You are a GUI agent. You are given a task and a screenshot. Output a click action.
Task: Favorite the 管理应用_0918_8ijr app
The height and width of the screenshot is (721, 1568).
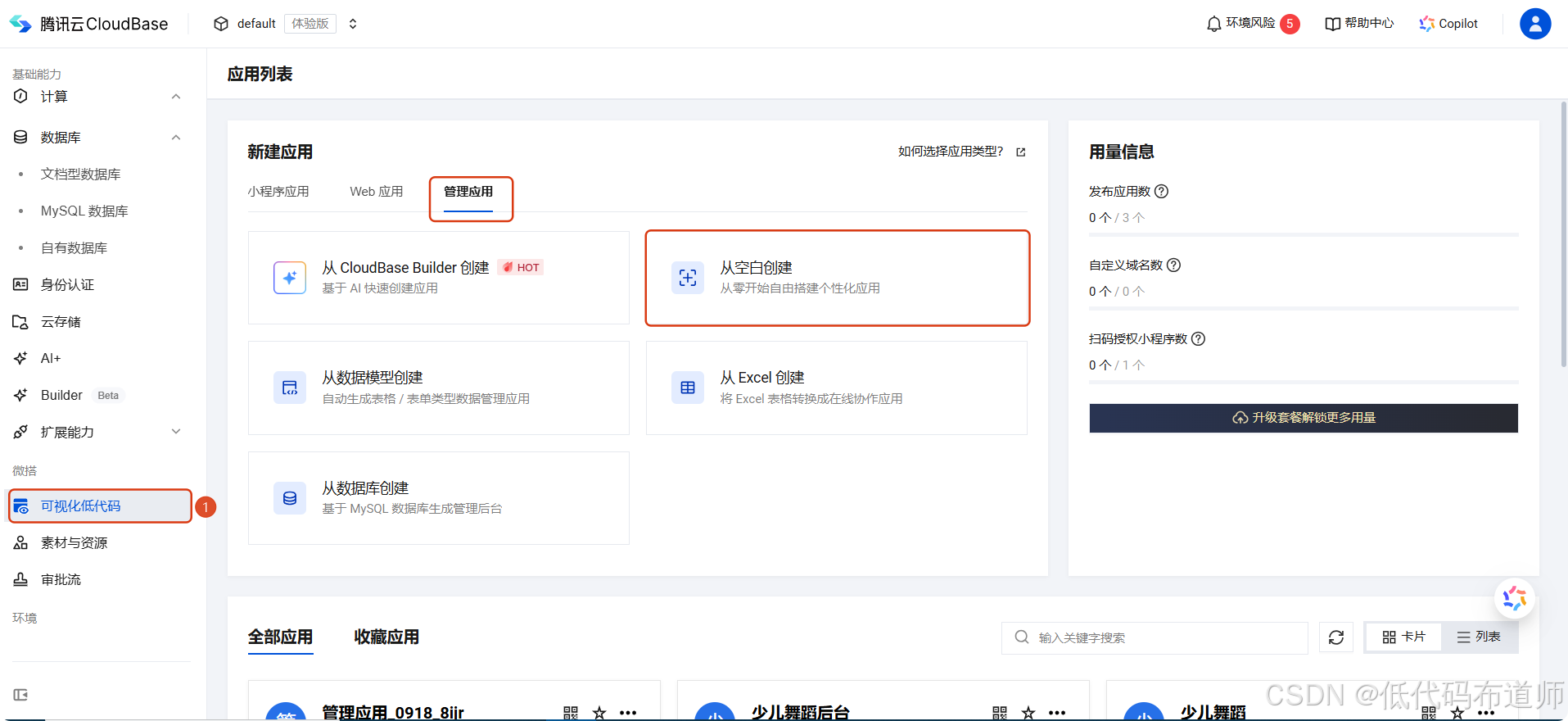coord(599,713)
